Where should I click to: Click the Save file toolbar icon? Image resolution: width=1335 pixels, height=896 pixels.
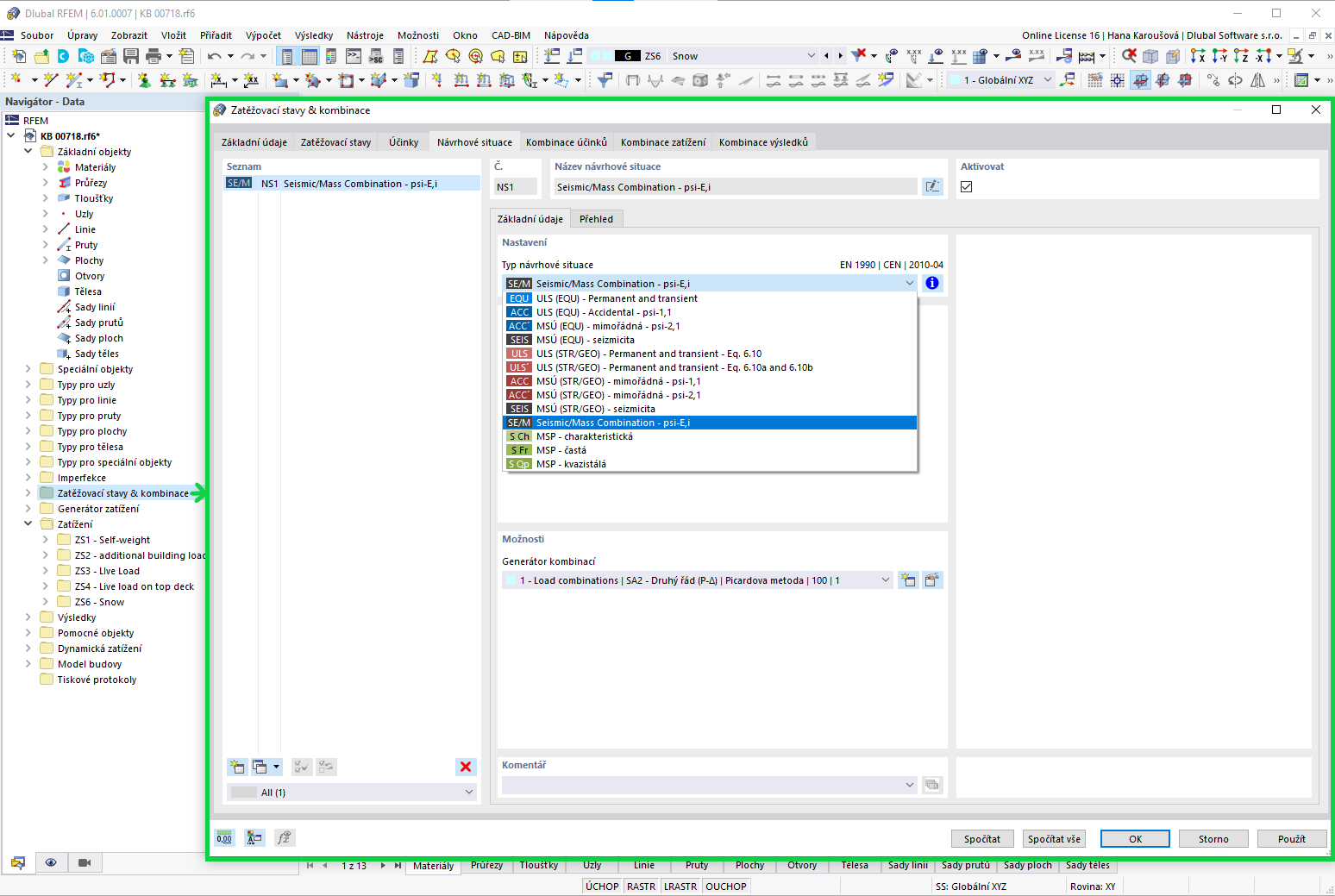pyautogui.click(x=131, y=56)
